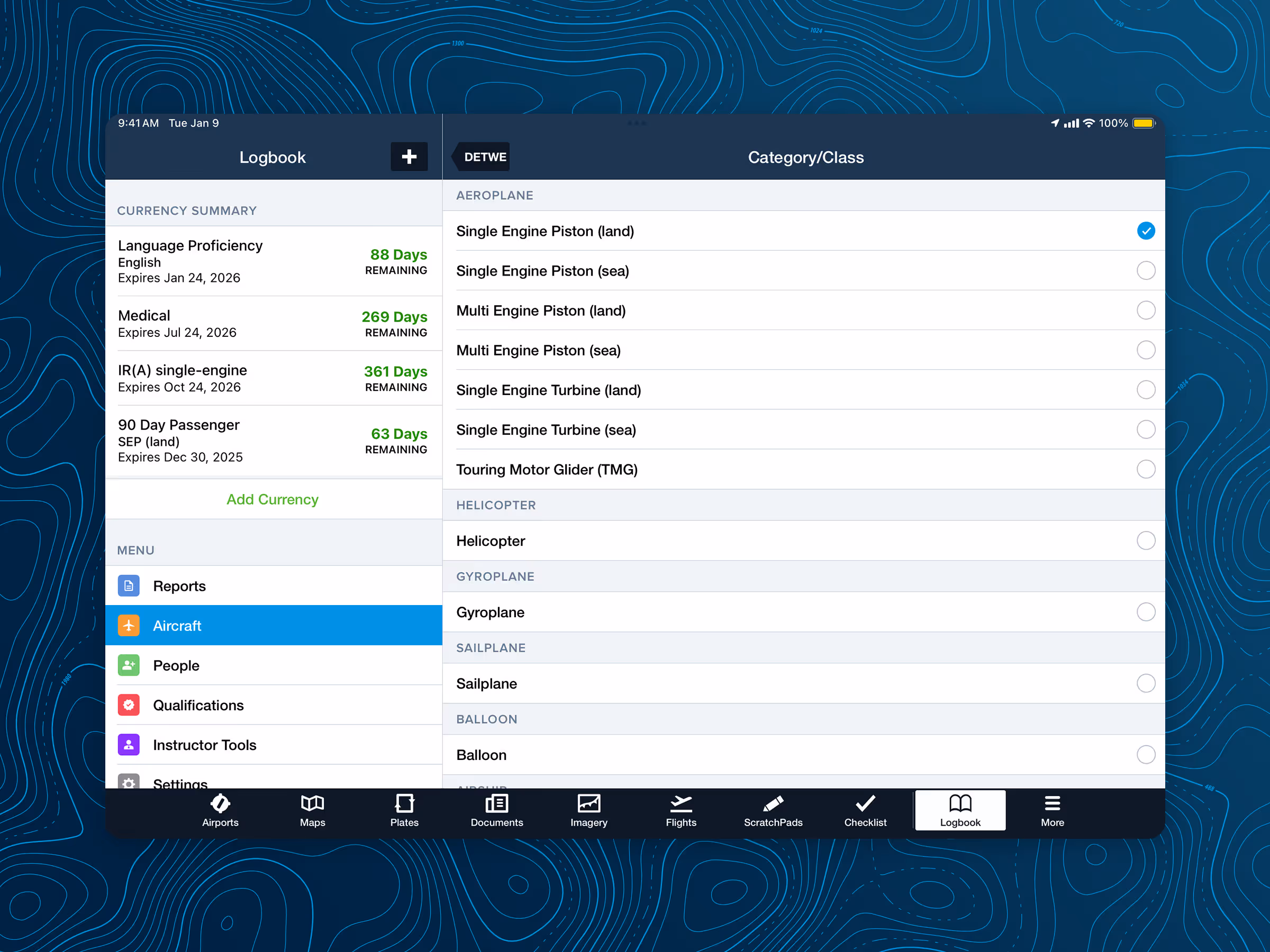Screen dimensions: 1270x952
Task: Select Touring Motor Glider (TMG)
Action: (804, 469)
